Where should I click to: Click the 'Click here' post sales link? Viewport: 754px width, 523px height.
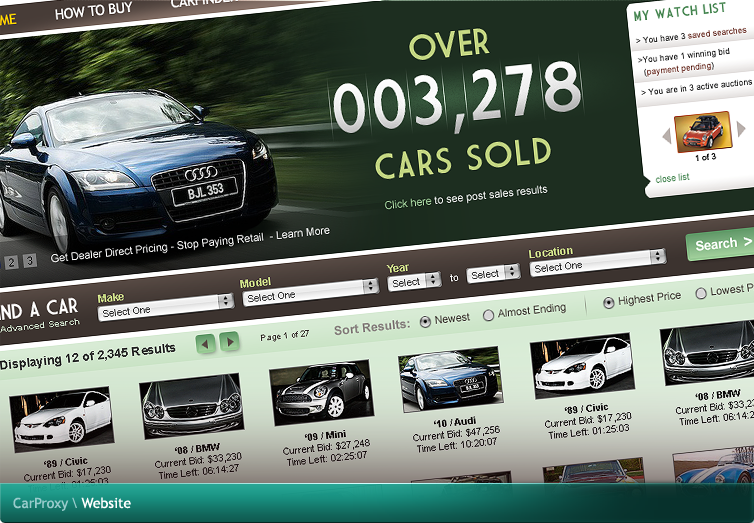pyautogui.click(x=407, y=203)
